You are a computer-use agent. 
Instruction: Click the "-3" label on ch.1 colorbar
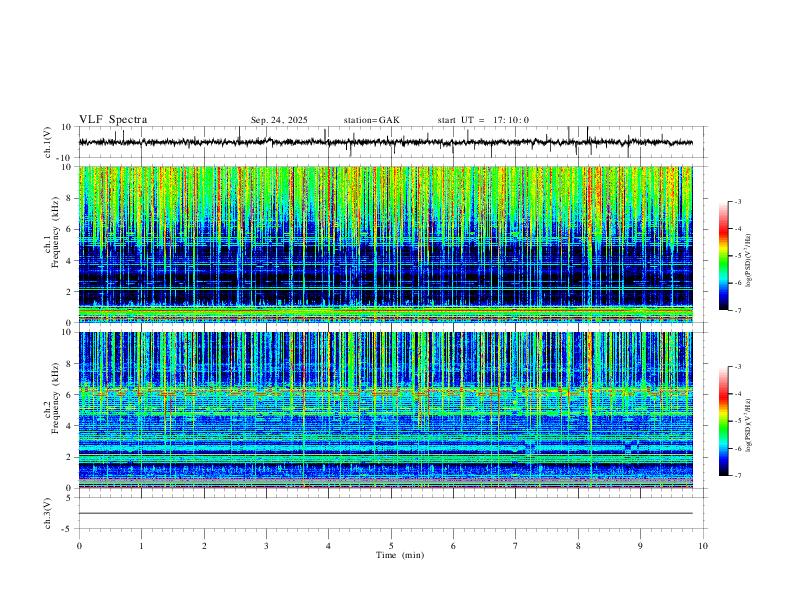[x=737, y=201]
